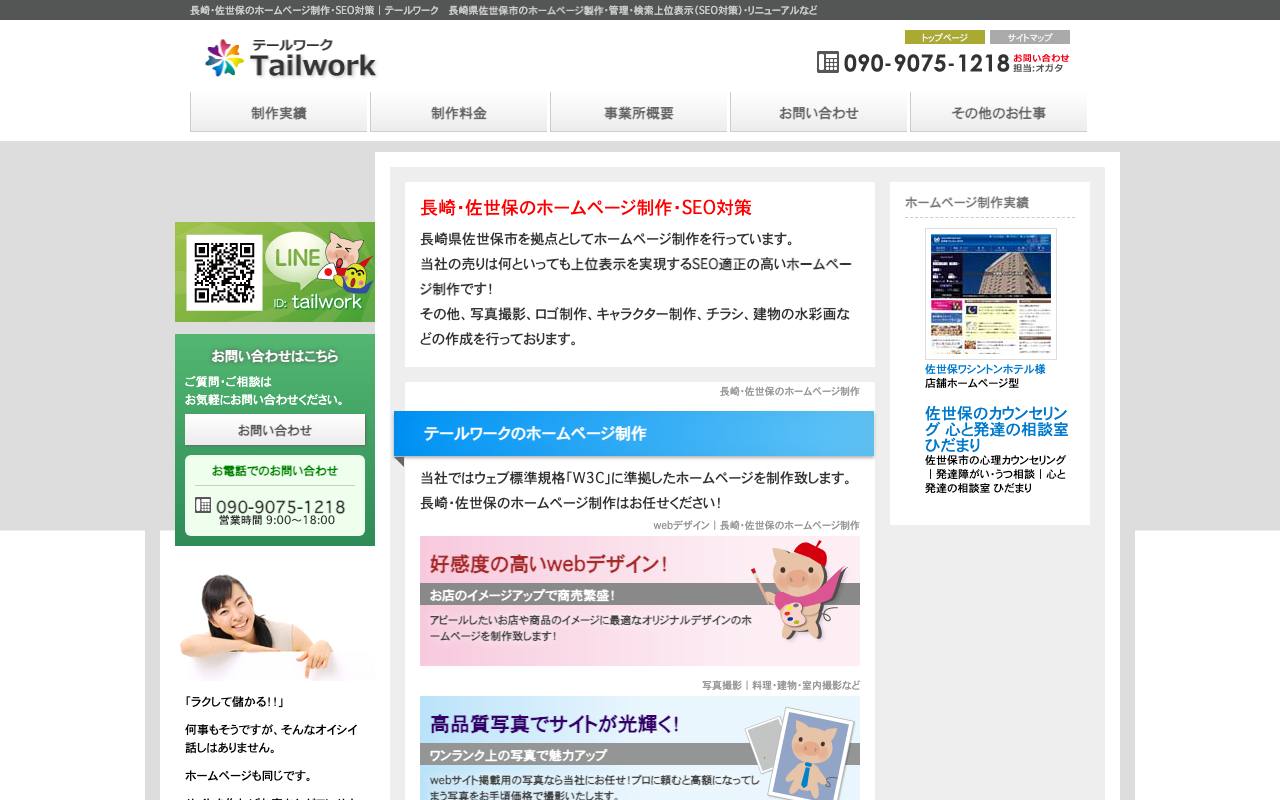Open the お問い合わせ navigation tab
Screen dimensions: 1280x800
pos(819,112)
